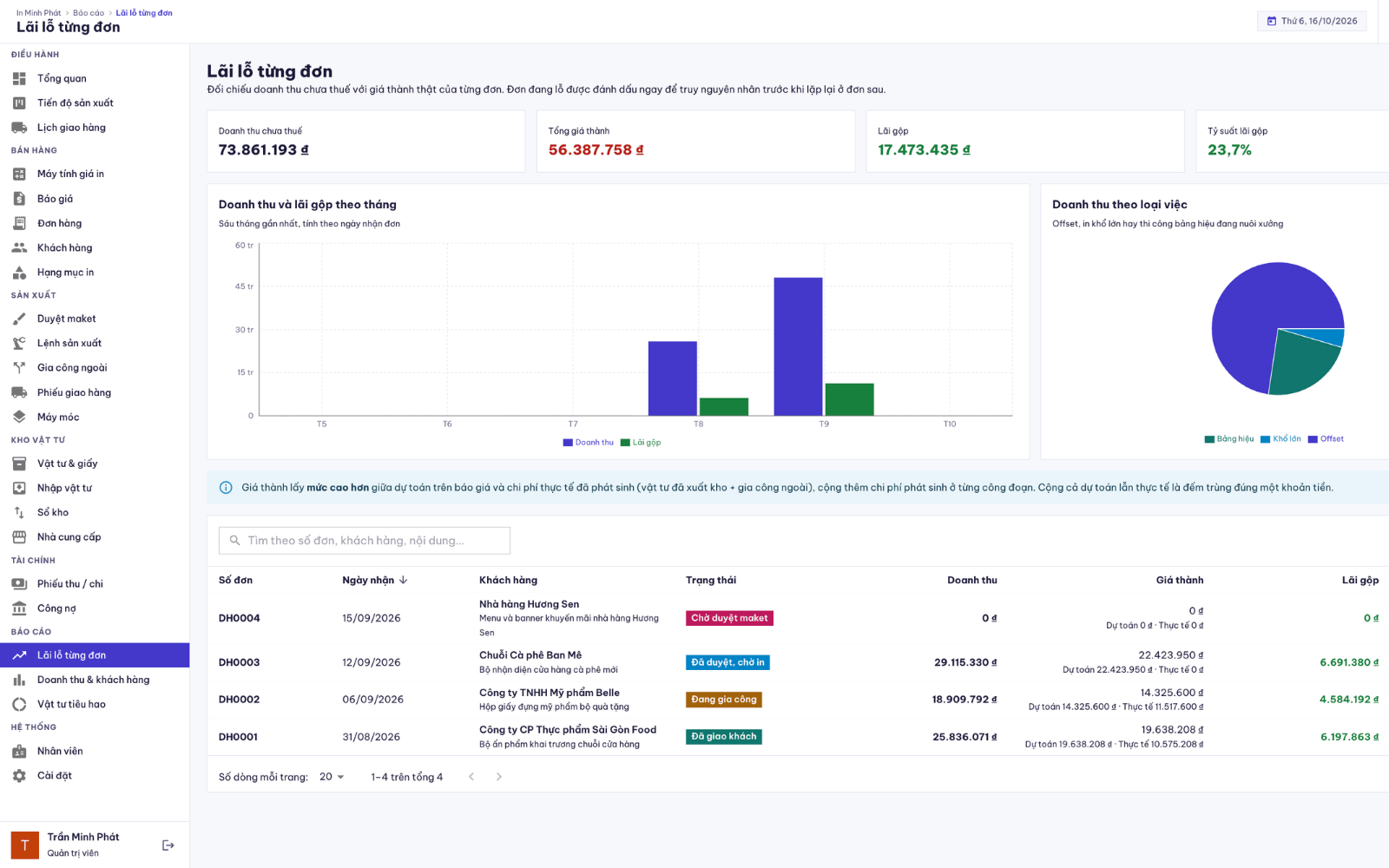The height and width of the screenshot is (868, 1389).
Task: Click Báo cáo breadcrumb link
Action: click(x=89, y=13)
